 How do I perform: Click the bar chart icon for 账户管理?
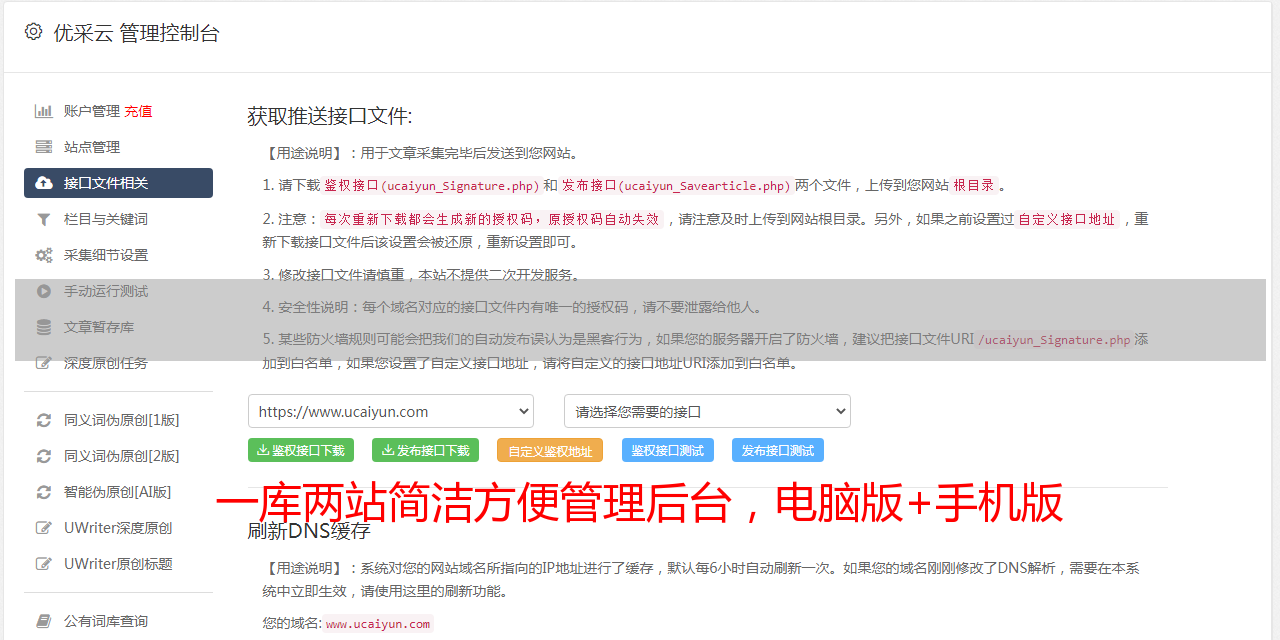click(x=44, y=111)
